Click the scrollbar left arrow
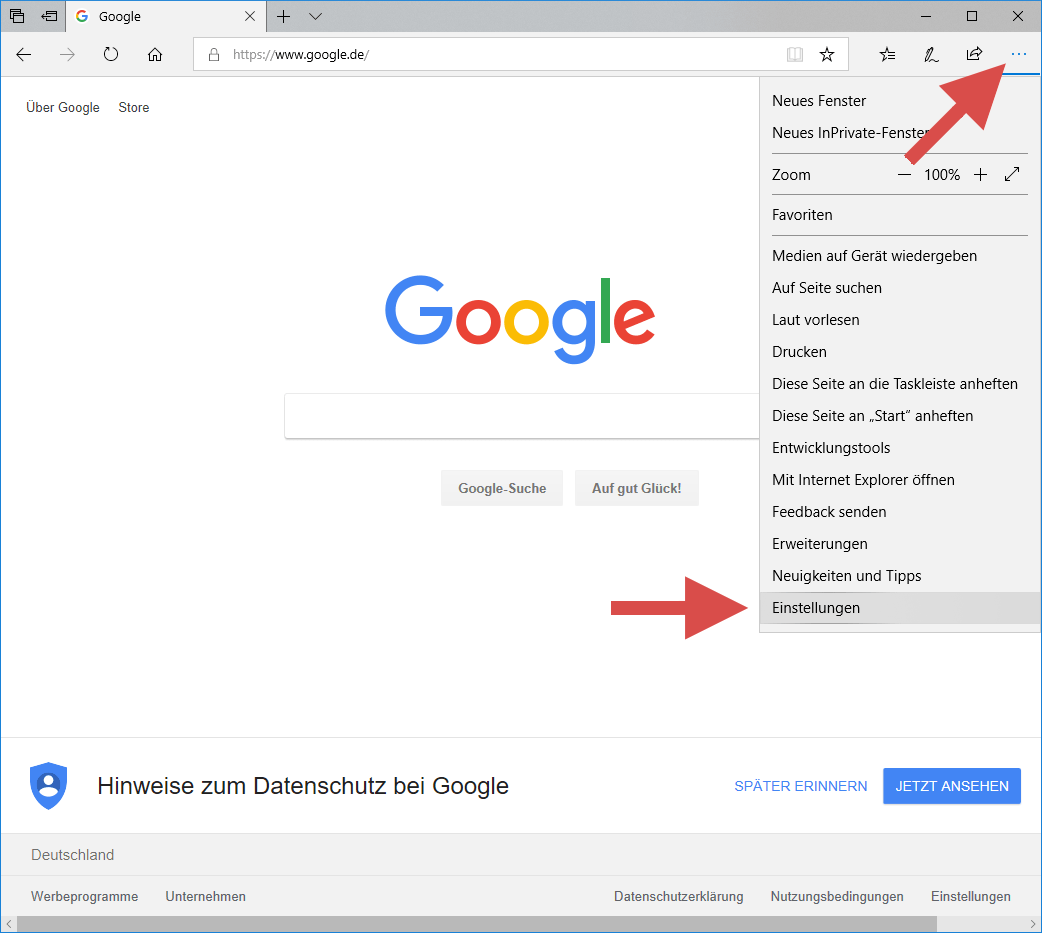Image resolution: width=1042 pixels, height=933 pixels. coord(9,924)
